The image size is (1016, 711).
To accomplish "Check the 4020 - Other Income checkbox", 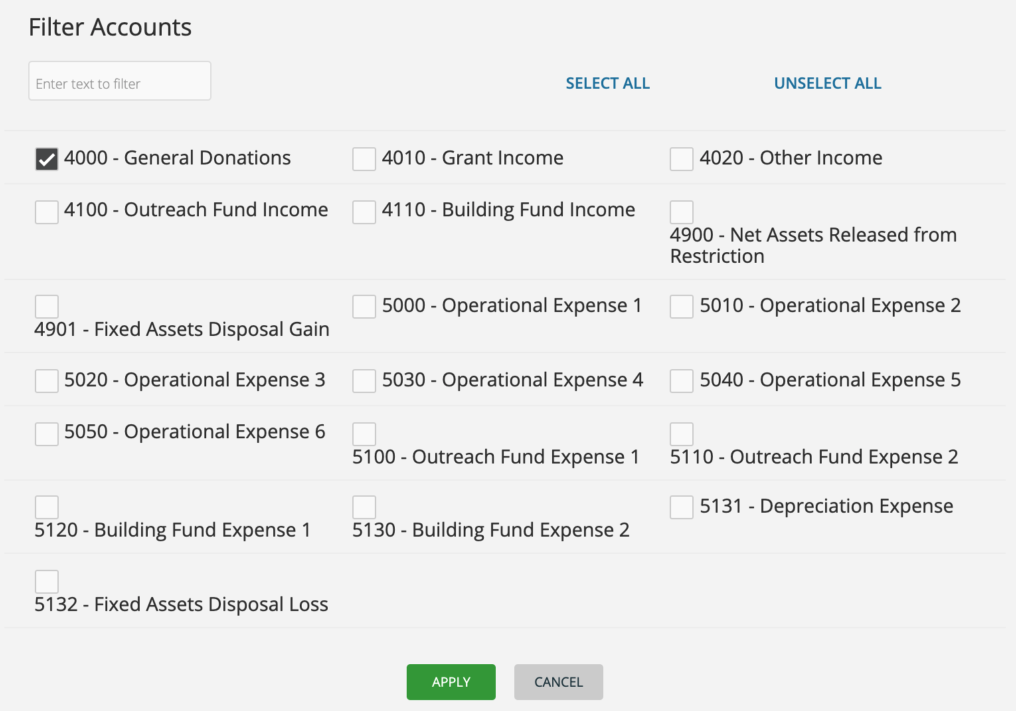I will point(682,159).
